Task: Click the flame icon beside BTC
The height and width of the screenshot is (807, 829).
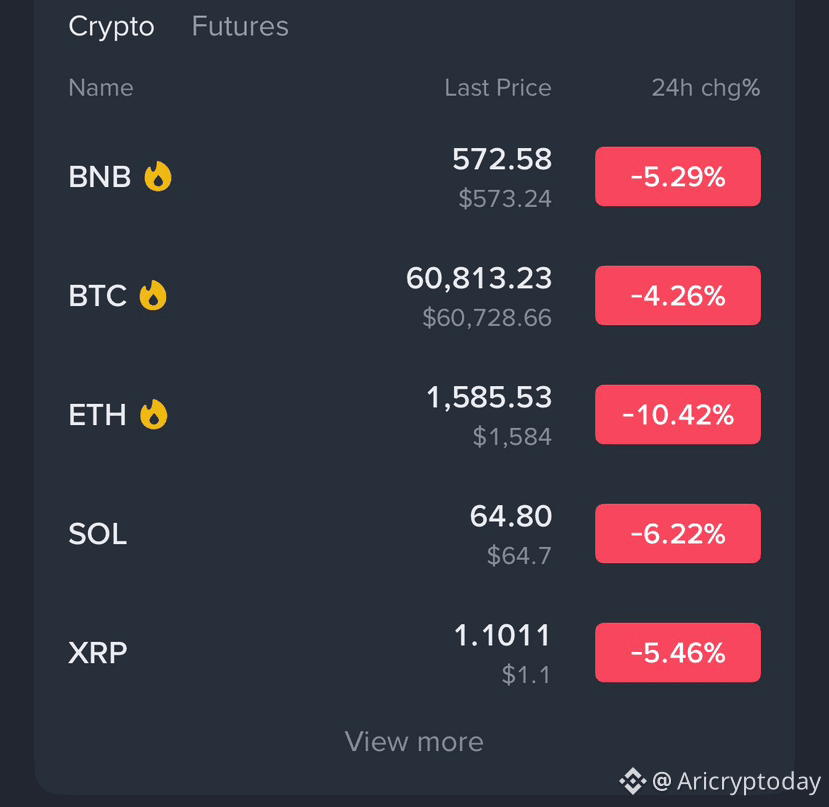Action: click(153, 295)
